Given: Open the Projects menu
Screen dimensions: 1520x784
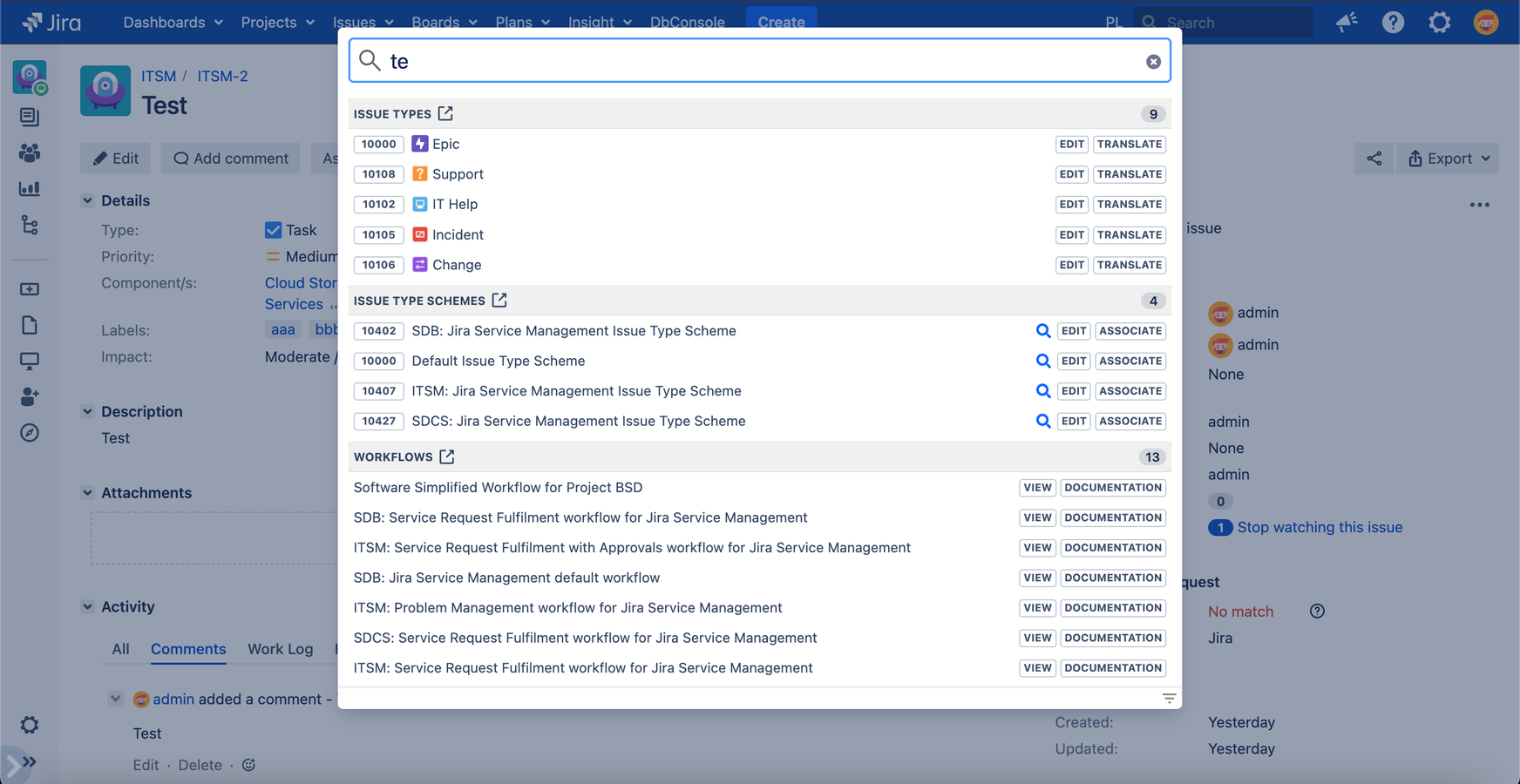Looking at the screenshot, I should point(277,22).
